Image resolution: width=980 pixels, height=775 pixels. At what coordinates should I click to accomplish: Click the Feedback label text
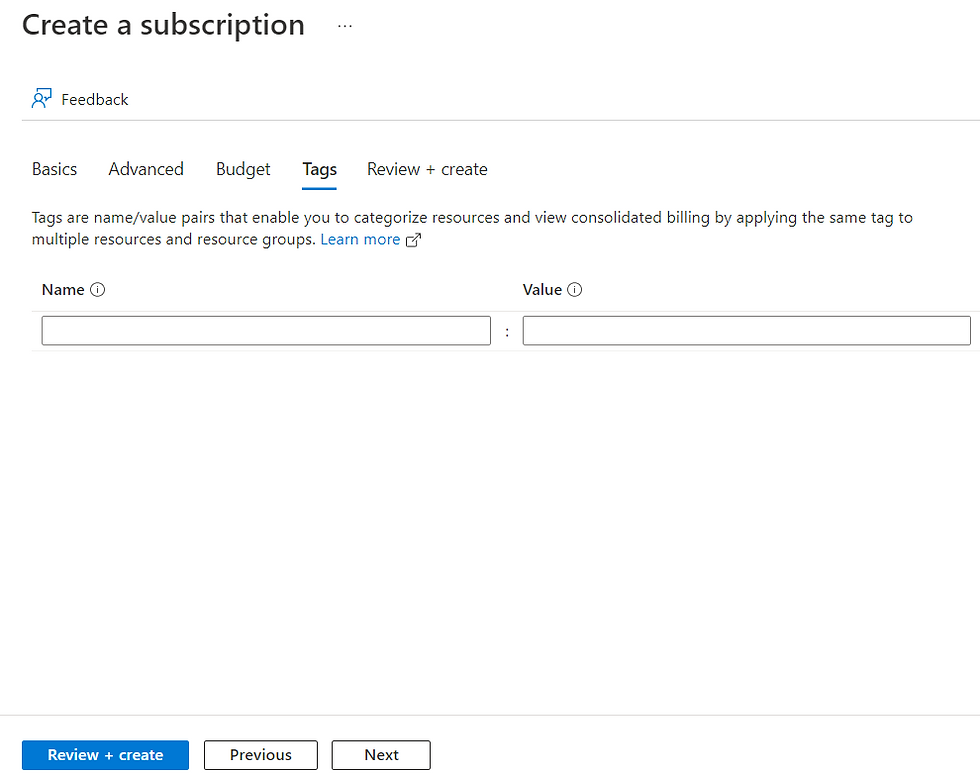95,99
